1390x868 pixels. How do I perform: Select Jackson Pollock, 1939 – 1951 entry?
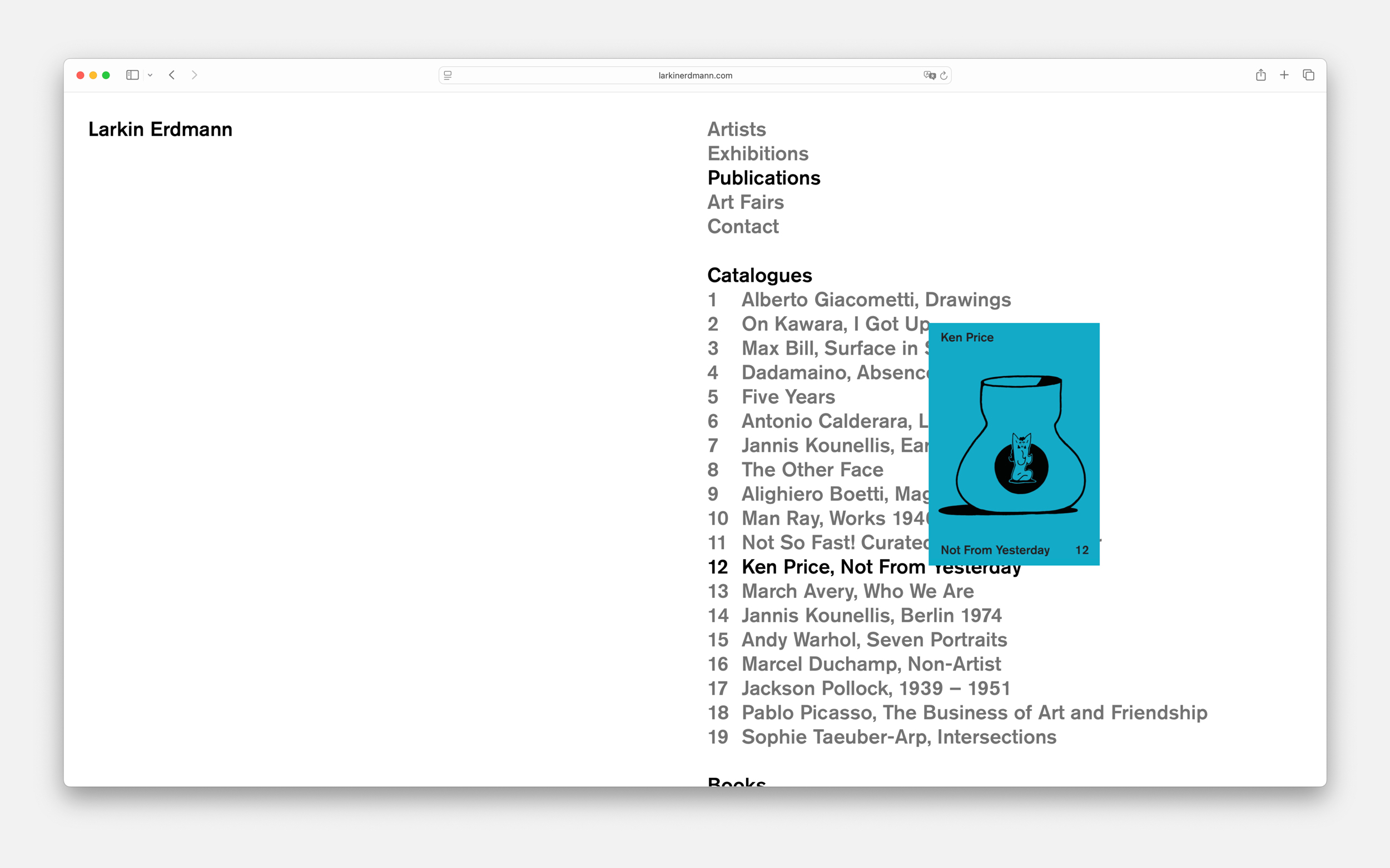tap(875, 688)
